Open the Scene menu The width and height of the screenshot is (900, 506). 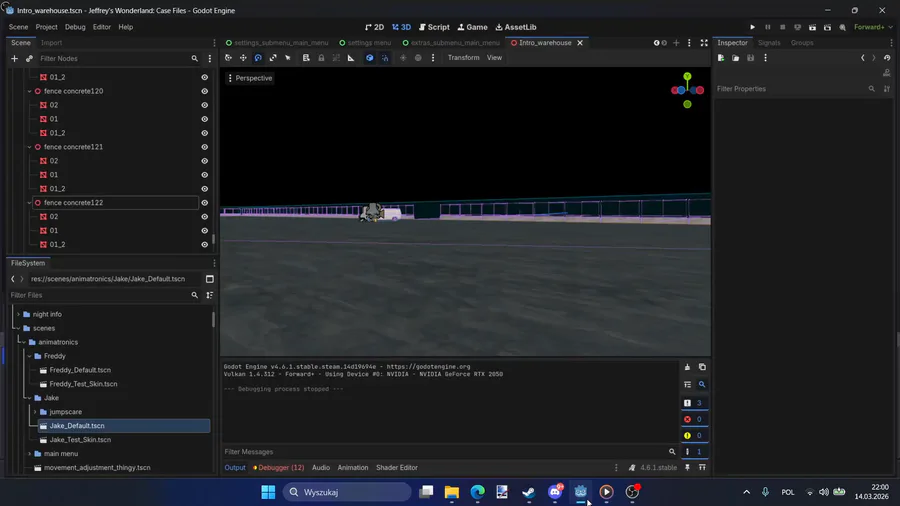(18, 27)
